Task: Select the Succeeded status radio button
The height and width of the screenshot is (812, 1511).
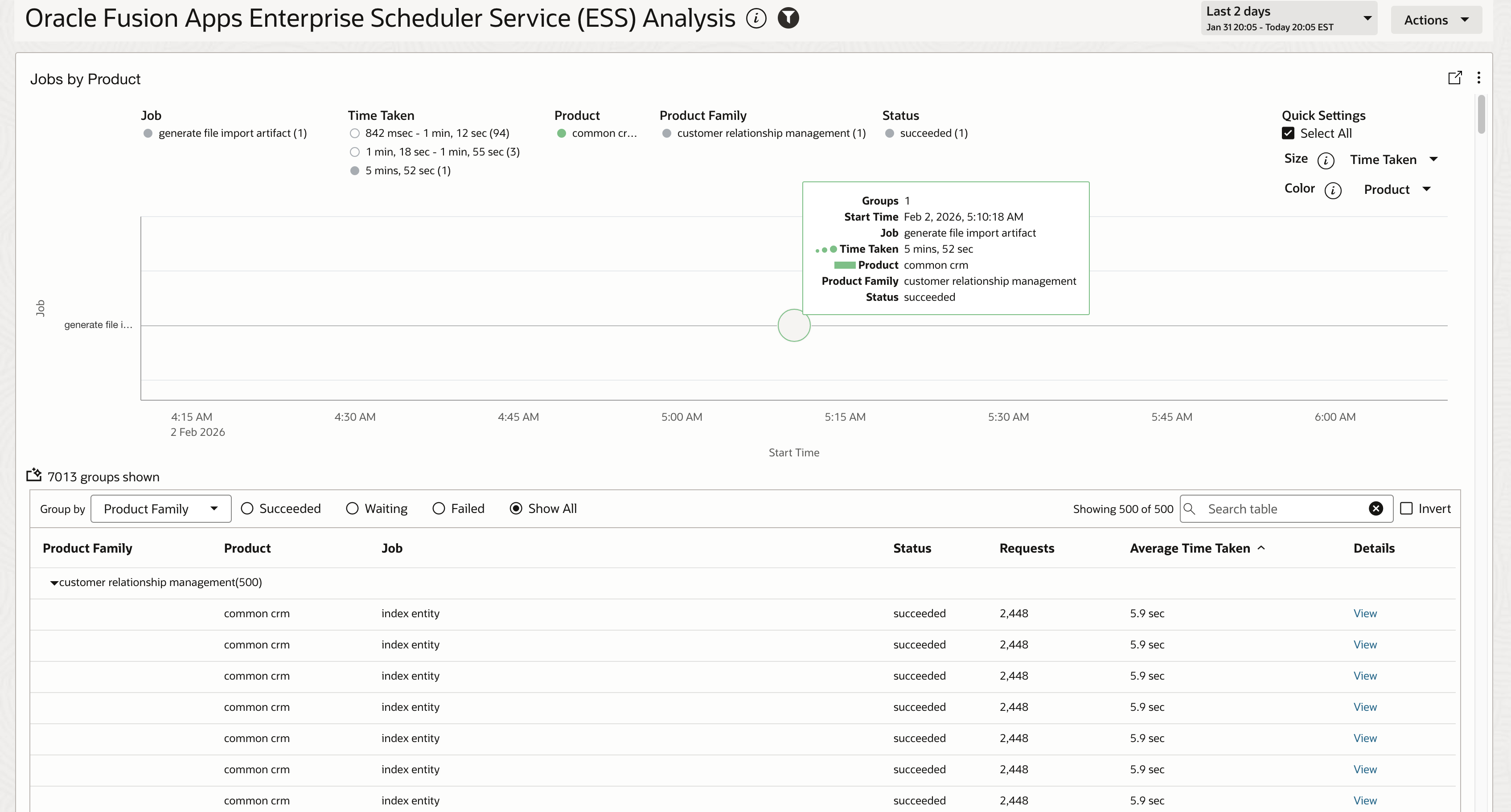Action: pos(247,509)
